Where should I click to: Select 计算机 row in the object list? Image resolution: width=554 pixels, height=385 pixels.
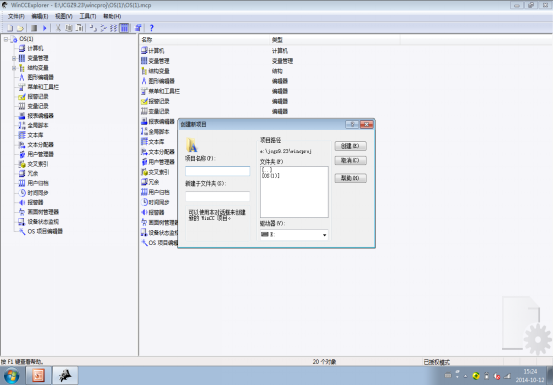click(153, 51)
